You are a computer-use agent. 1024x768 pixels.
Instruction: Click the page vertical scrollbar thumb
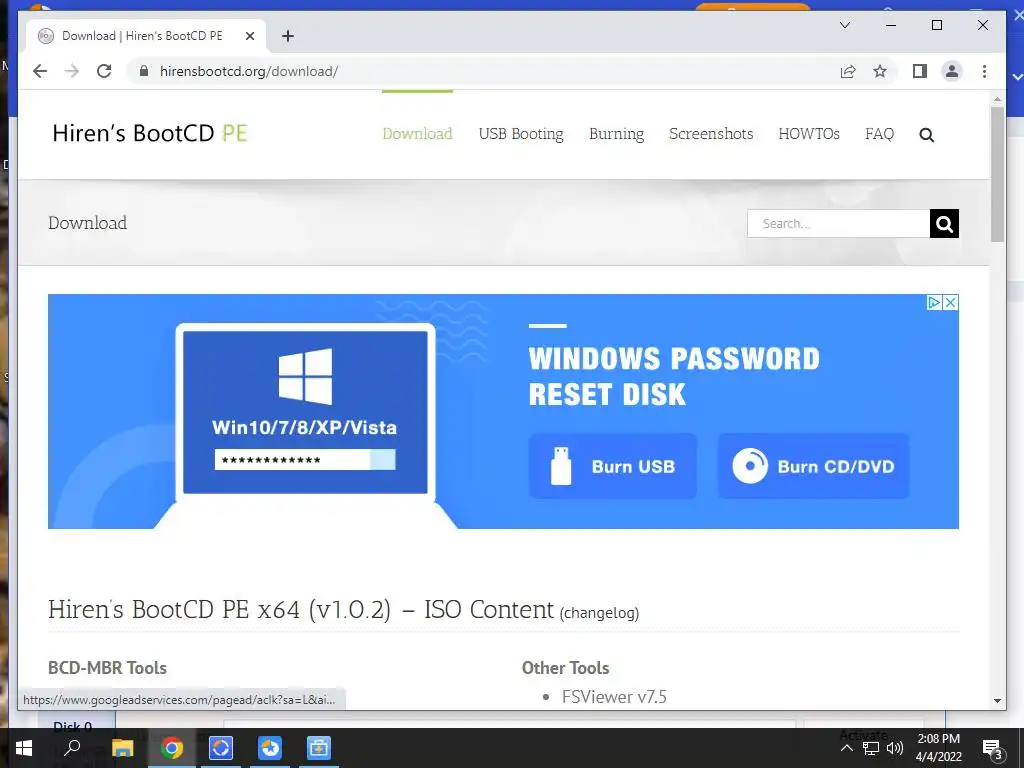(x=997, y=174)
